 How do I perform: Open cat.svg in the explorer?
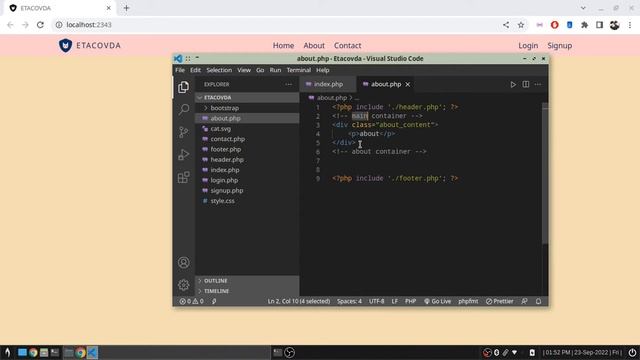coord(247,129)
